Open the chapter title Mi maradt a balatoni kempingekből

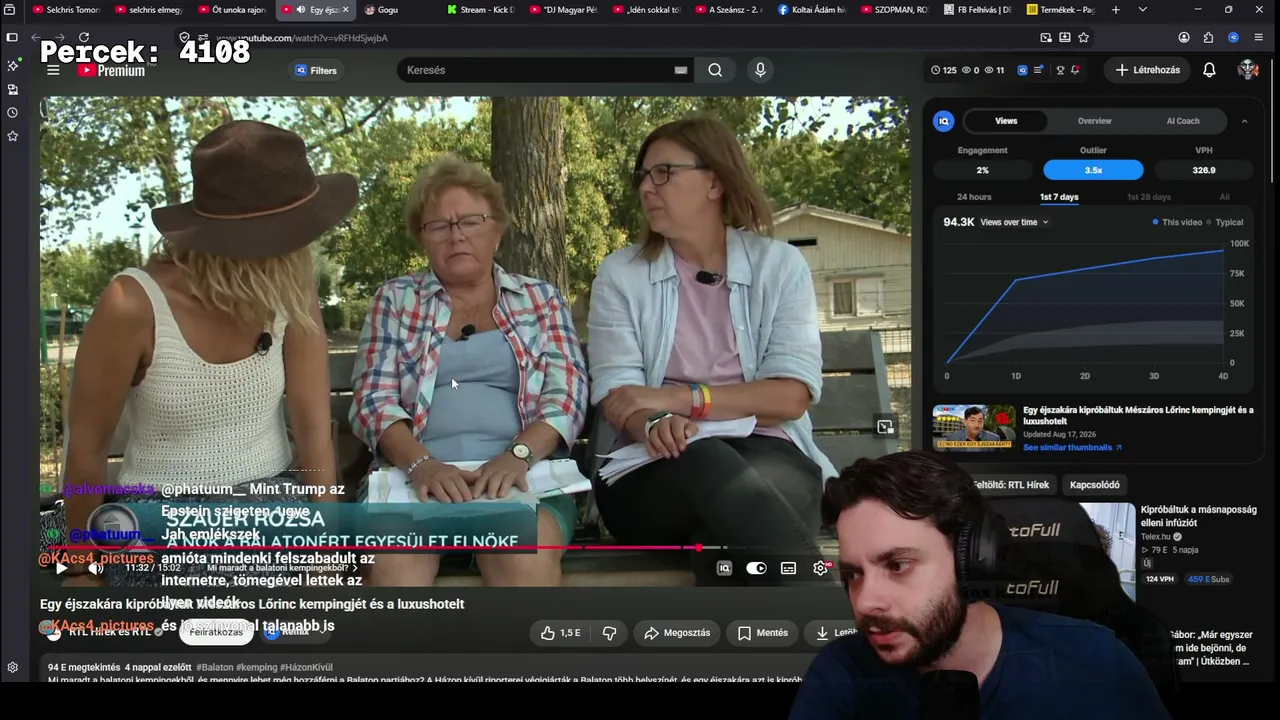tap(282, 568)
